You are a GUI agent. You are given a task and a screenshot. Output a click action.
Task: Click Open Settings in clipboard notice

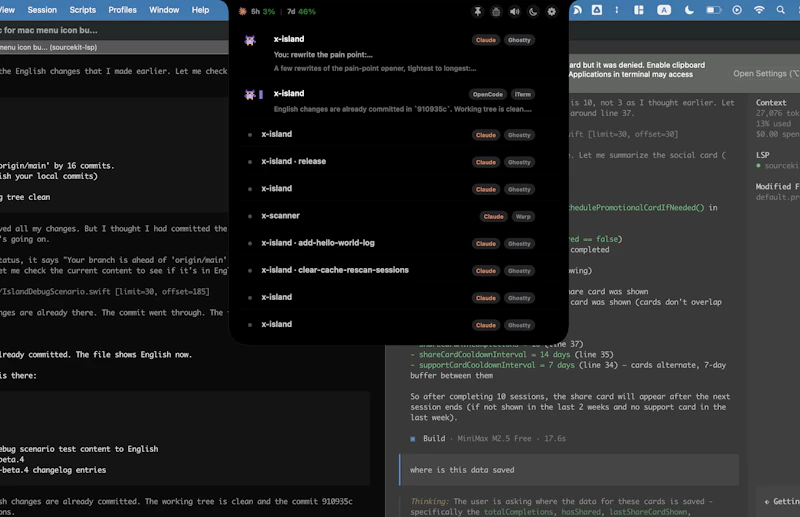(x=765, y=73)
